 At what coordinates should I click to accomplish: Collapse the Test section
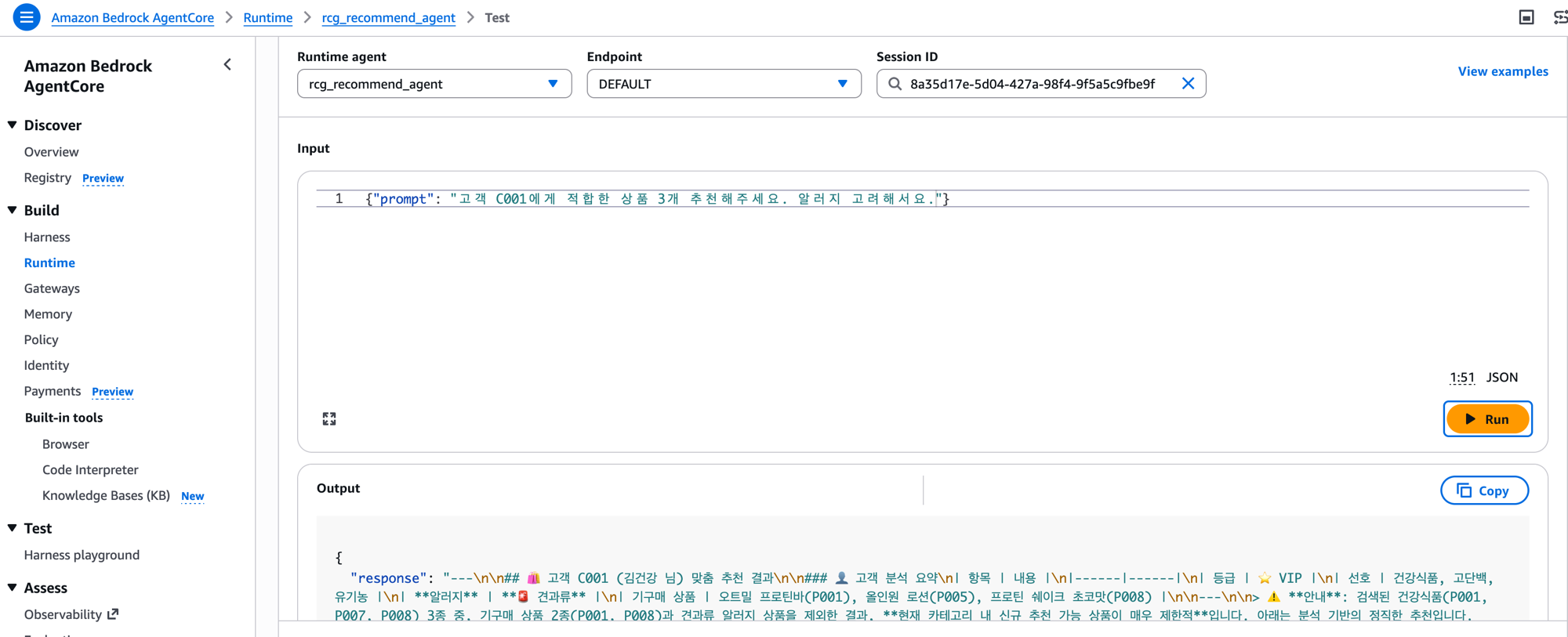click(x=13, y=528)
